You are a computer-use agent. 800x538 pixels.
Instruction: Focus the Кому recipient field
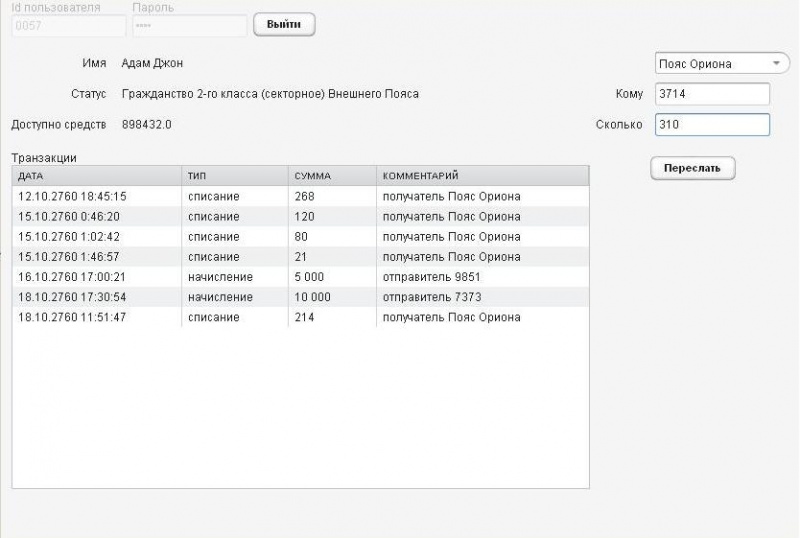pyautogui.click(x=712, y=94)
